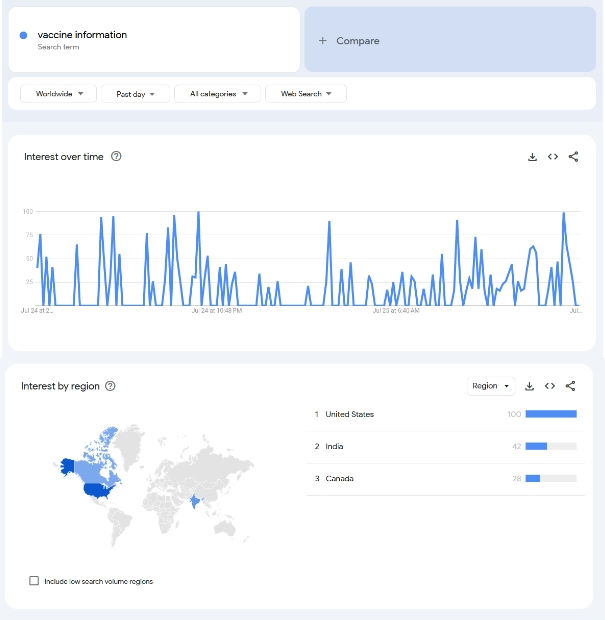Open help for Interest by region
Viewport: 605px width, 620px height.
click(110, 387)
